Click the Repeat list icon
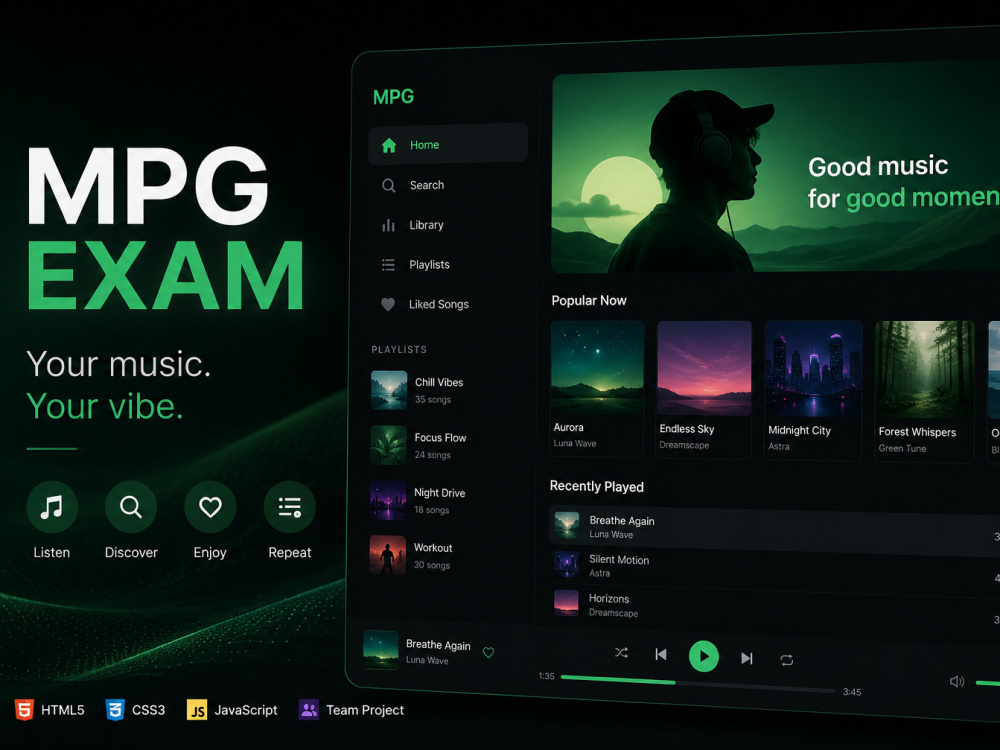Viewport: 1000px width, 750px height. pyautogui.click(x=290, y=507)
